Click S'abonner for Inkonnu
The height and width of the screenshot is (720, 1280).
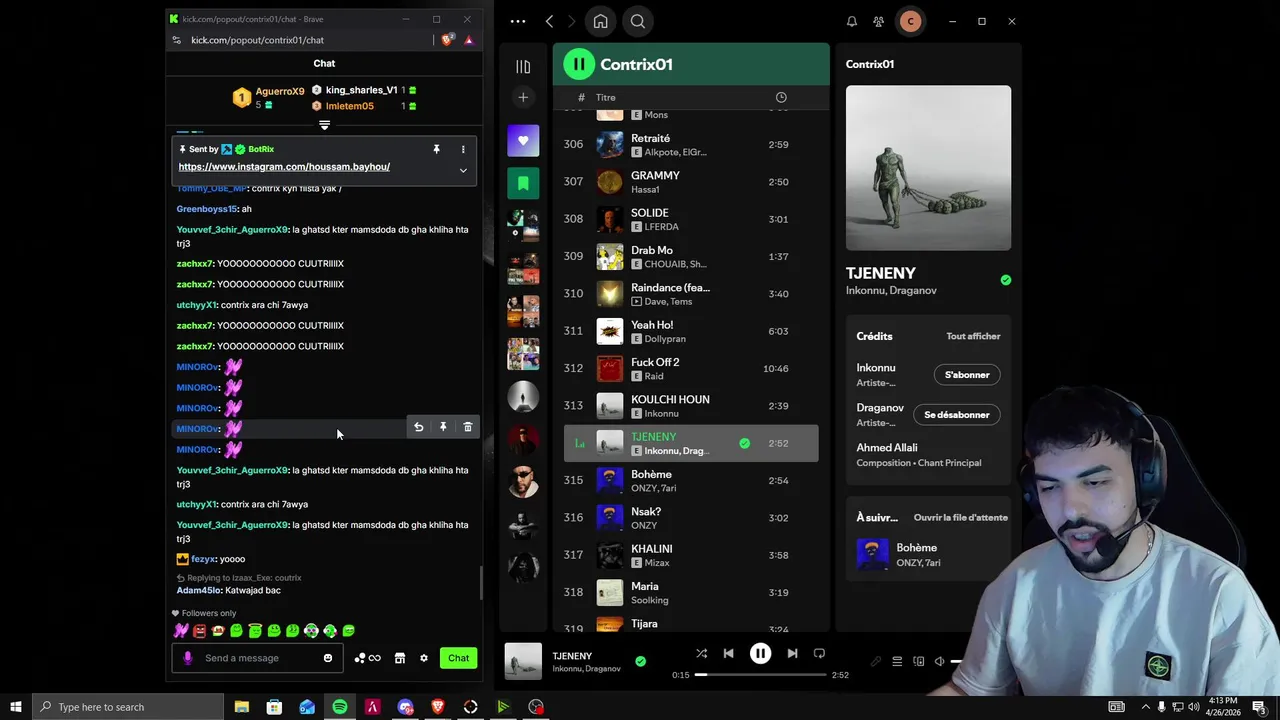(x=967, y=375)
